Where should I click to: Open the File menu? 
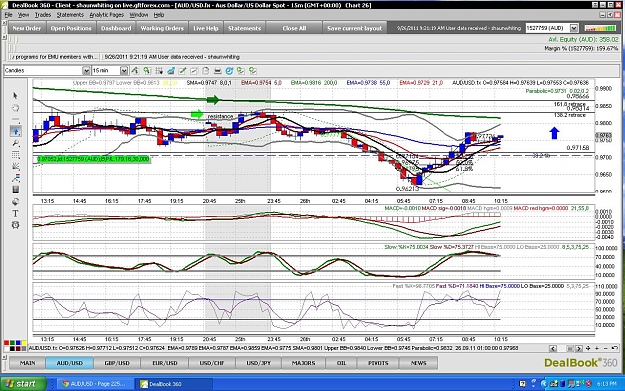(8, 15)
